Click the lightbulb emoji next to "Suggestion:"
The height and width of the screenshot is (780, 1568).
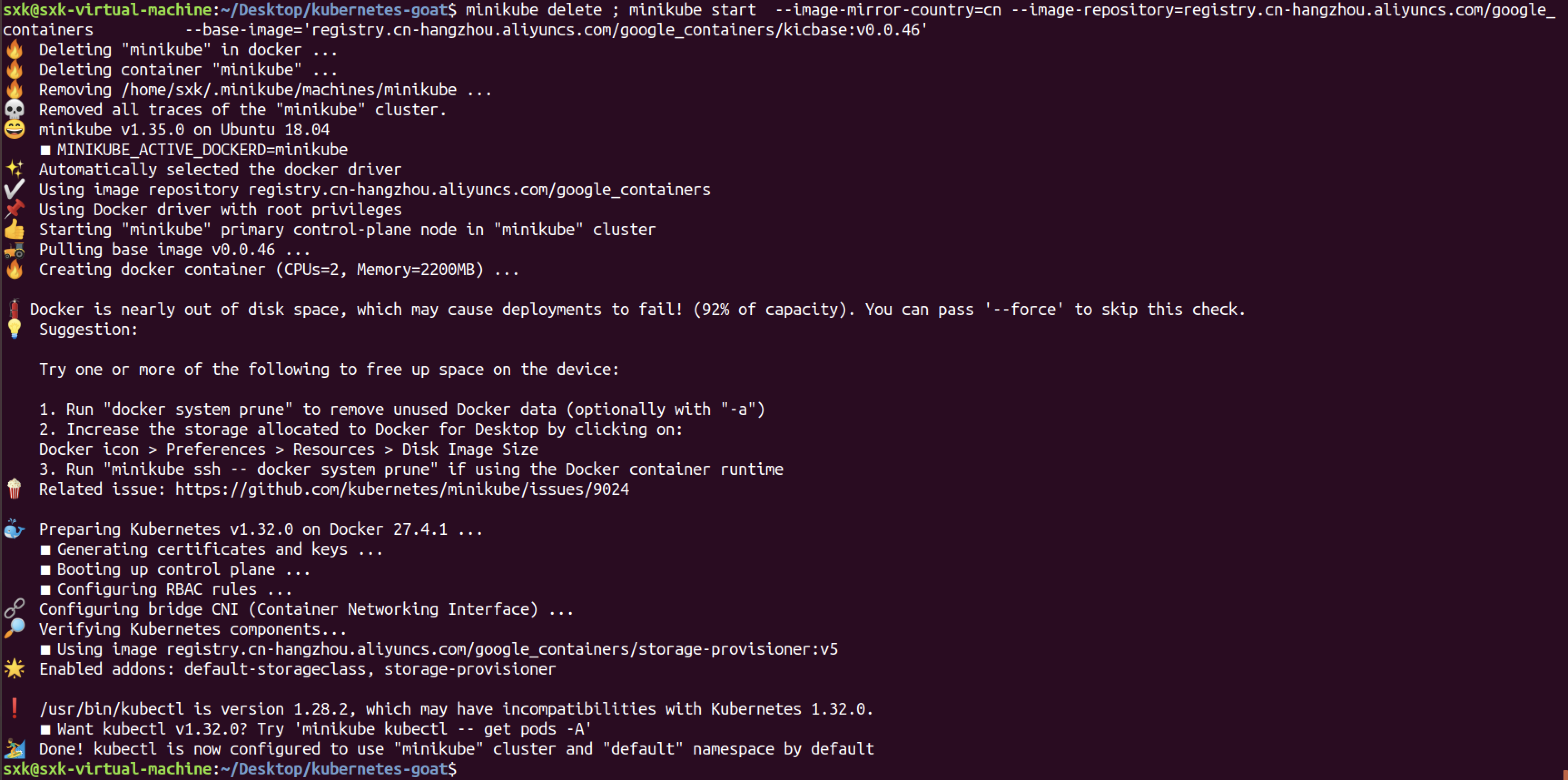tap(14, 330)
